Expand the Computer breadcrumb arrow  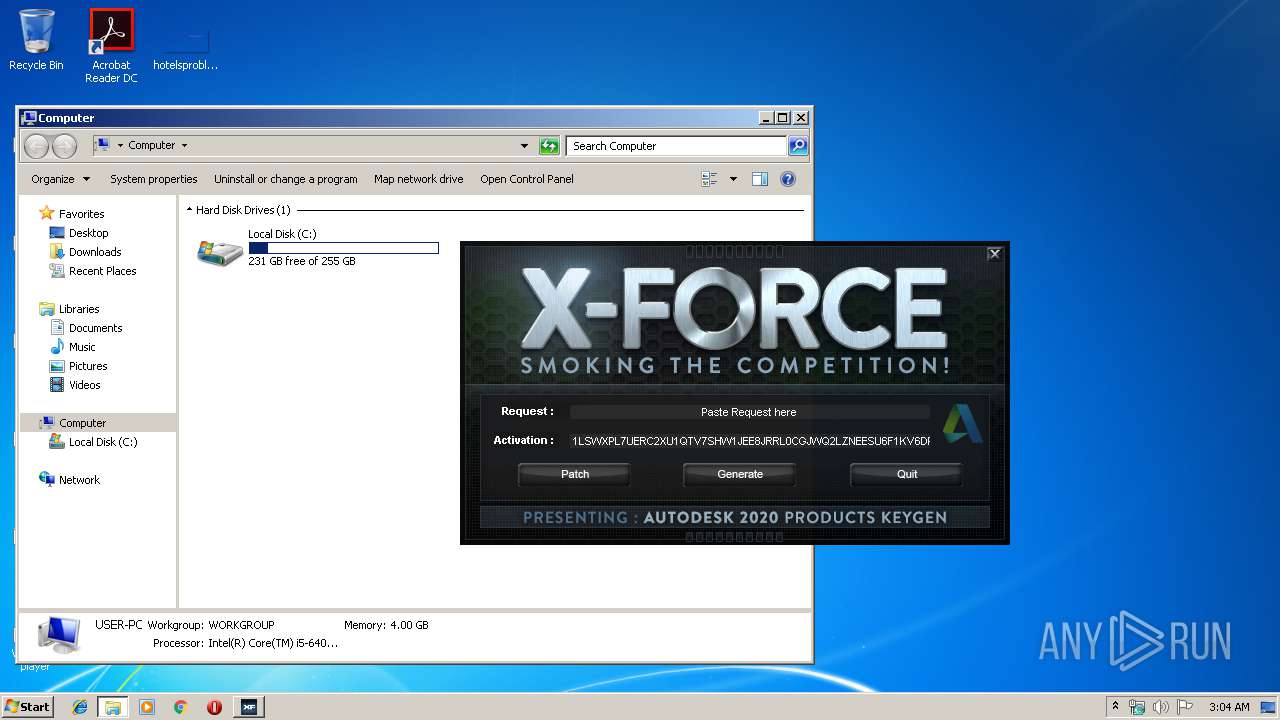pyautogui.click(x=185, y=146)
